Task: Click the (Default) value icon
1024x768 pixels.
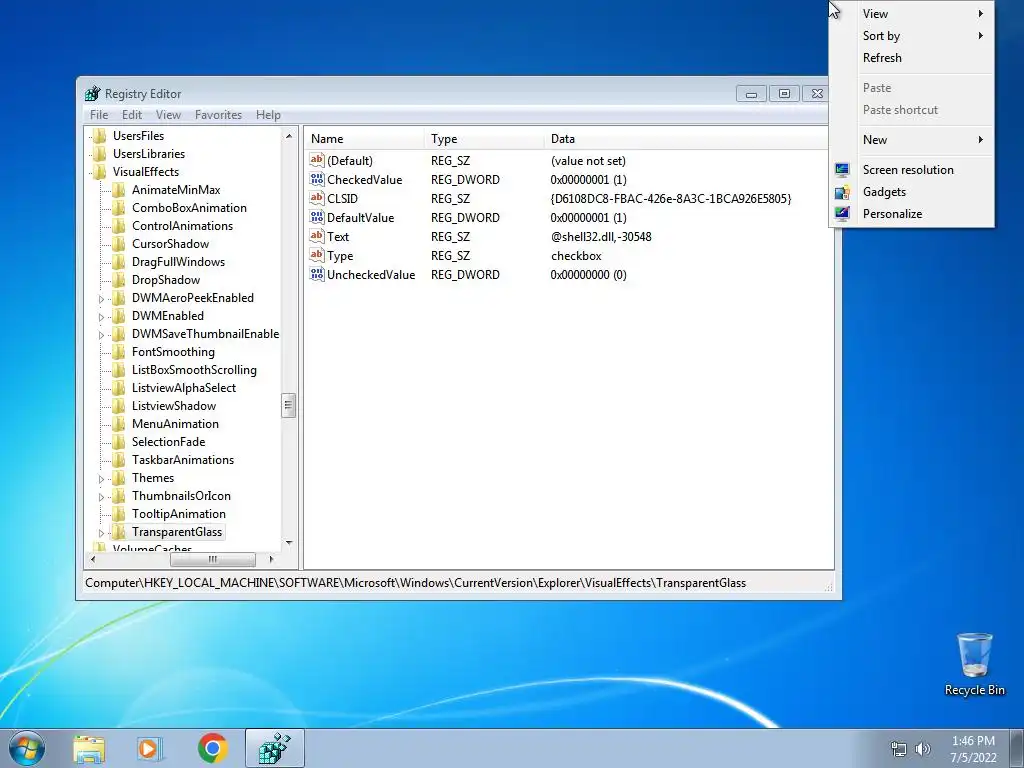Action: (x=317, y=161)
